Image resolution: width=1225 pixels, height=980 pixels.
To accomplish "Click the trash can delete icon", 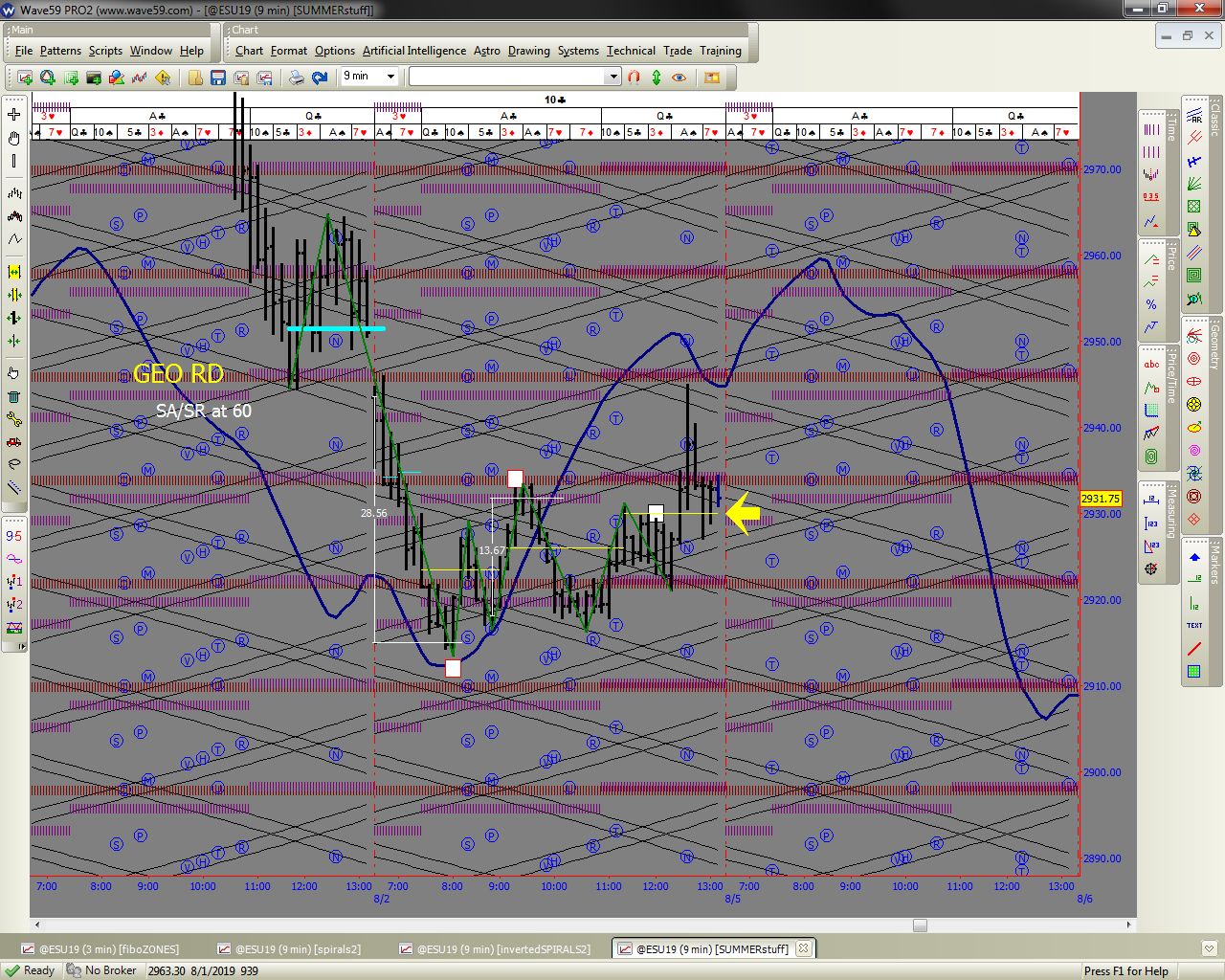I will 14,396.
